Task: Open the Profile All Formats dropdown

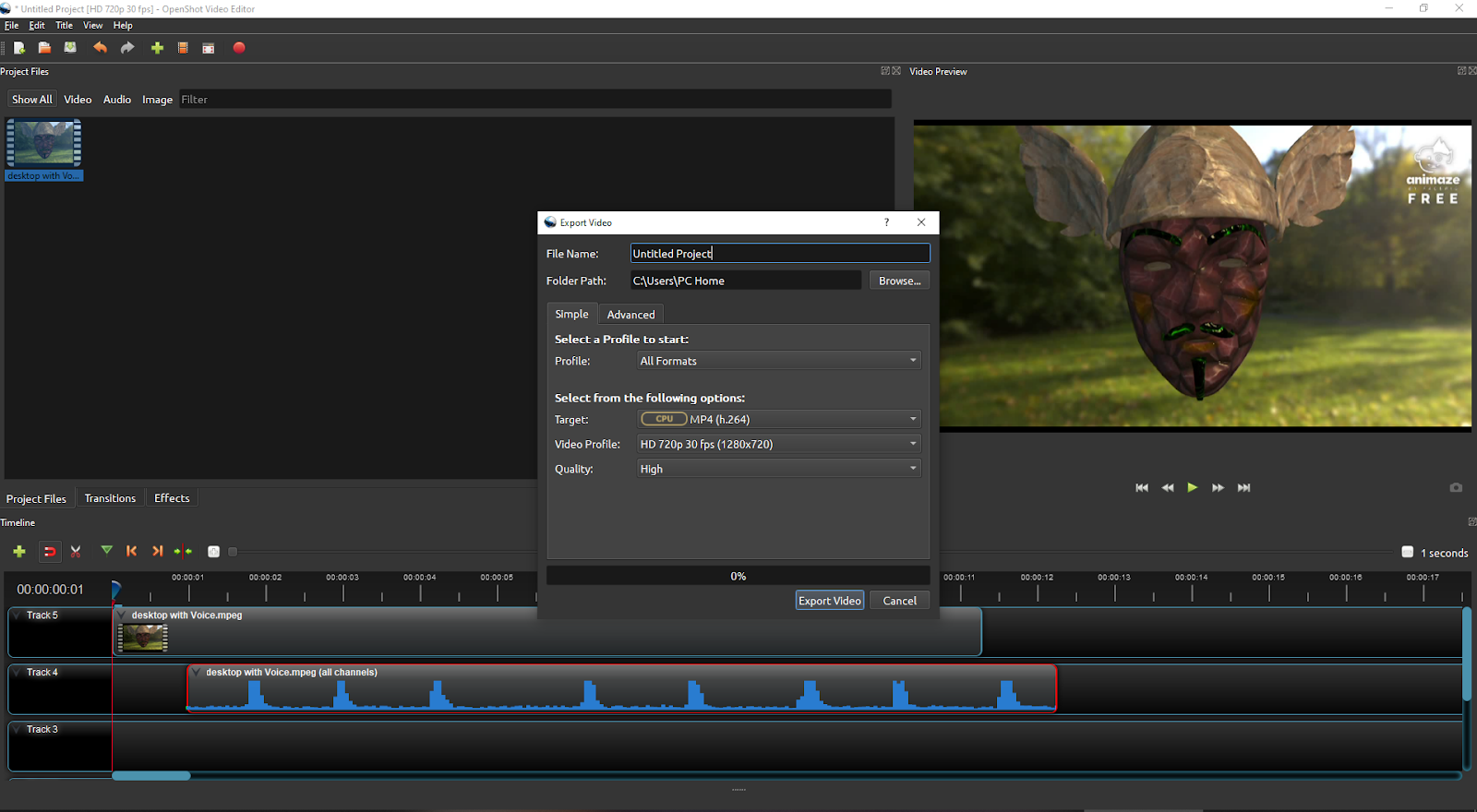Action: tap(779, 361)
